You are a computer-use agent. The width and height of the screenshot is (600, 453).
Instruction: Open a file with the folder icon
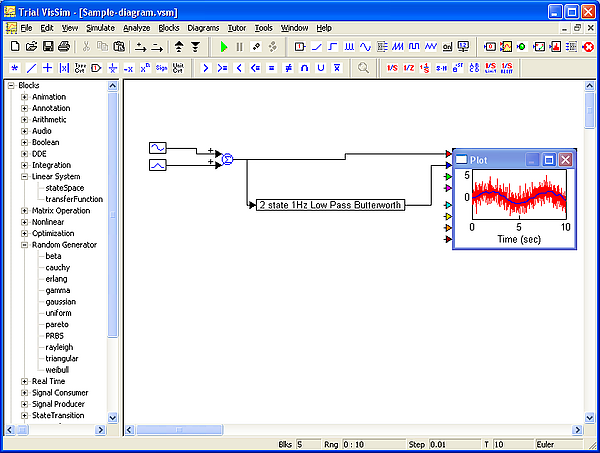[31, 47]
